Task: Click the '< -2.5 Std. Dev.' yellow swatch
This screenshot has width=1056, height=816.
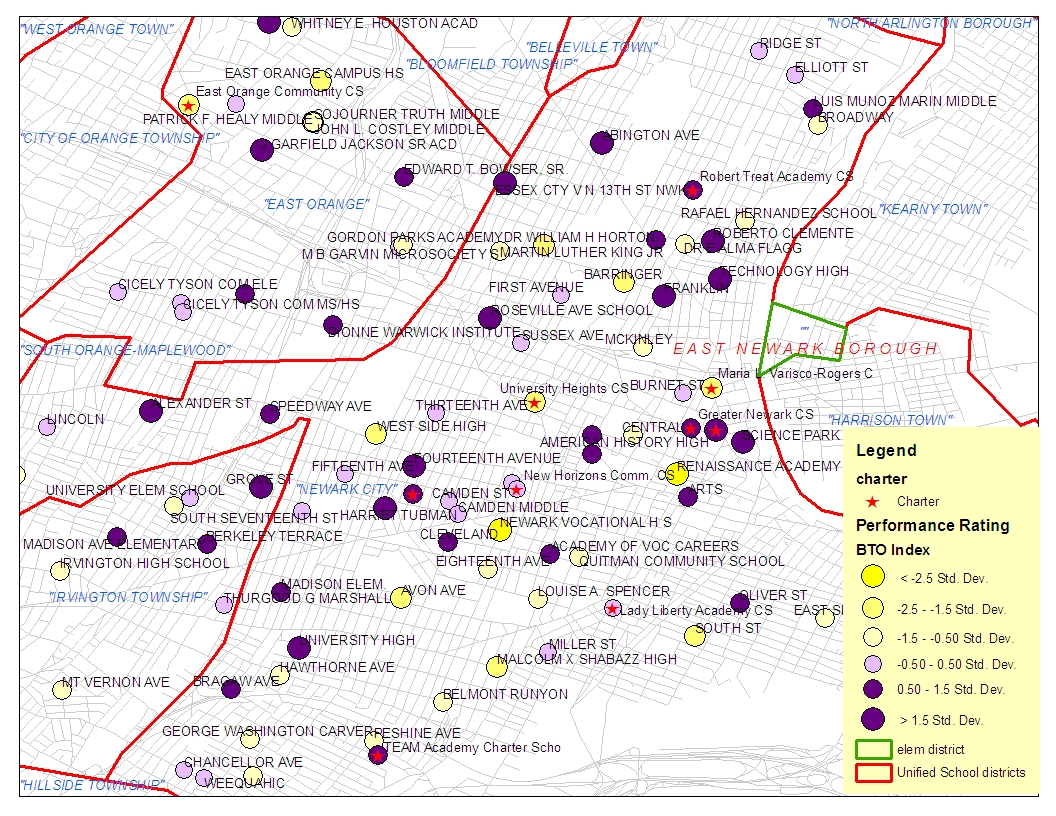Action: click(873, 576)
